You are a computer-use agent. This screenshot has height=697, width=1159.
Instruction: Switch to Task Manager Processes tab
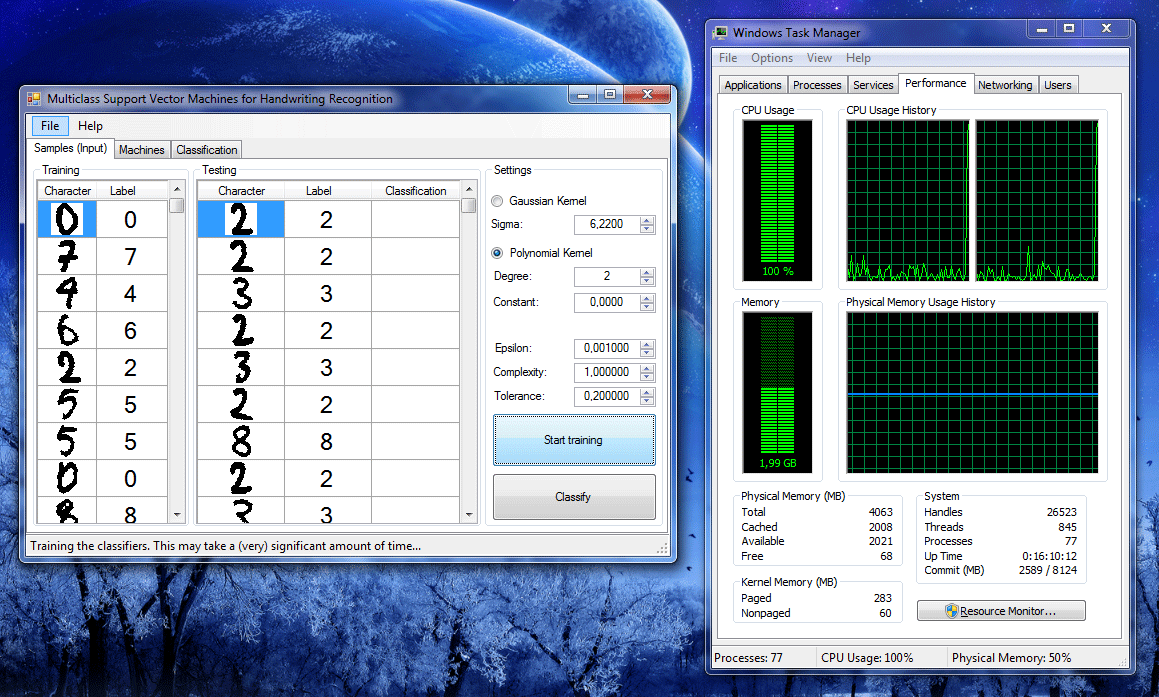[817, 85]
